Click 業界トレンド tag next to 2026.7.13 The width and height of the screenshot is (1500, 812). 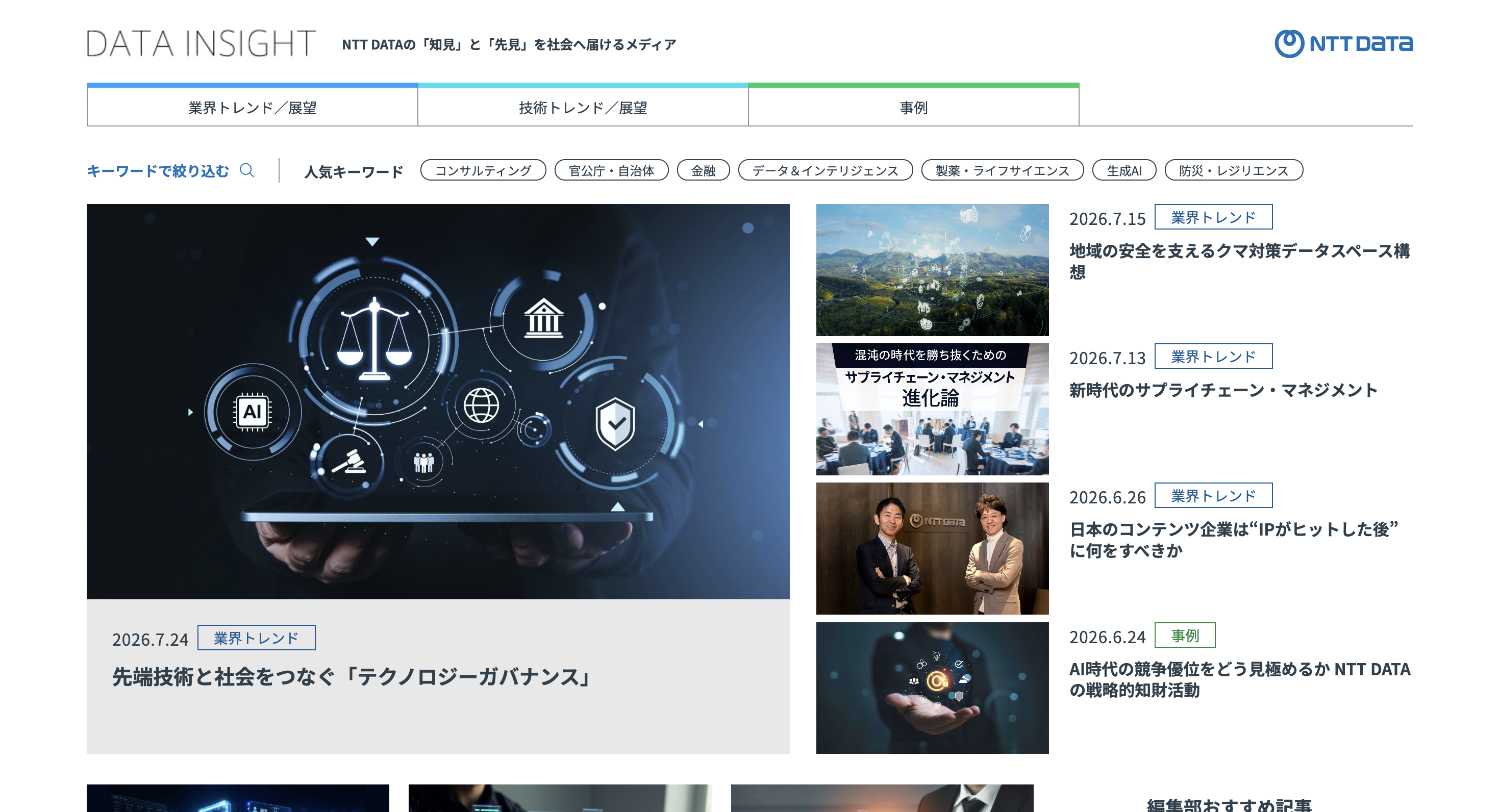1213,356
